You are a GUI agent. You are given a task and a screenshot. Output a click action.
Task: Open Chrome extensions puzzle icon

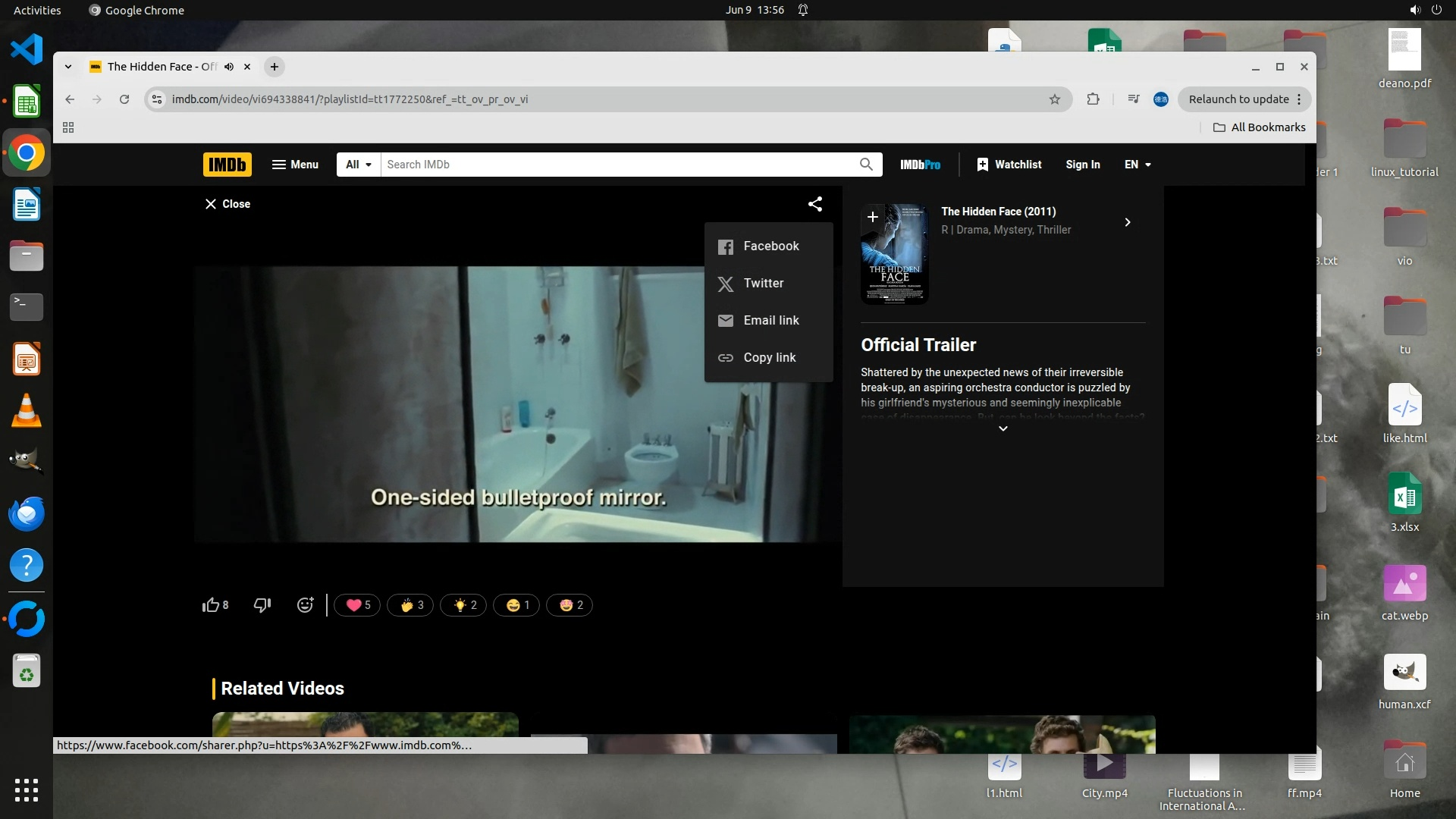coord(1093,99)
